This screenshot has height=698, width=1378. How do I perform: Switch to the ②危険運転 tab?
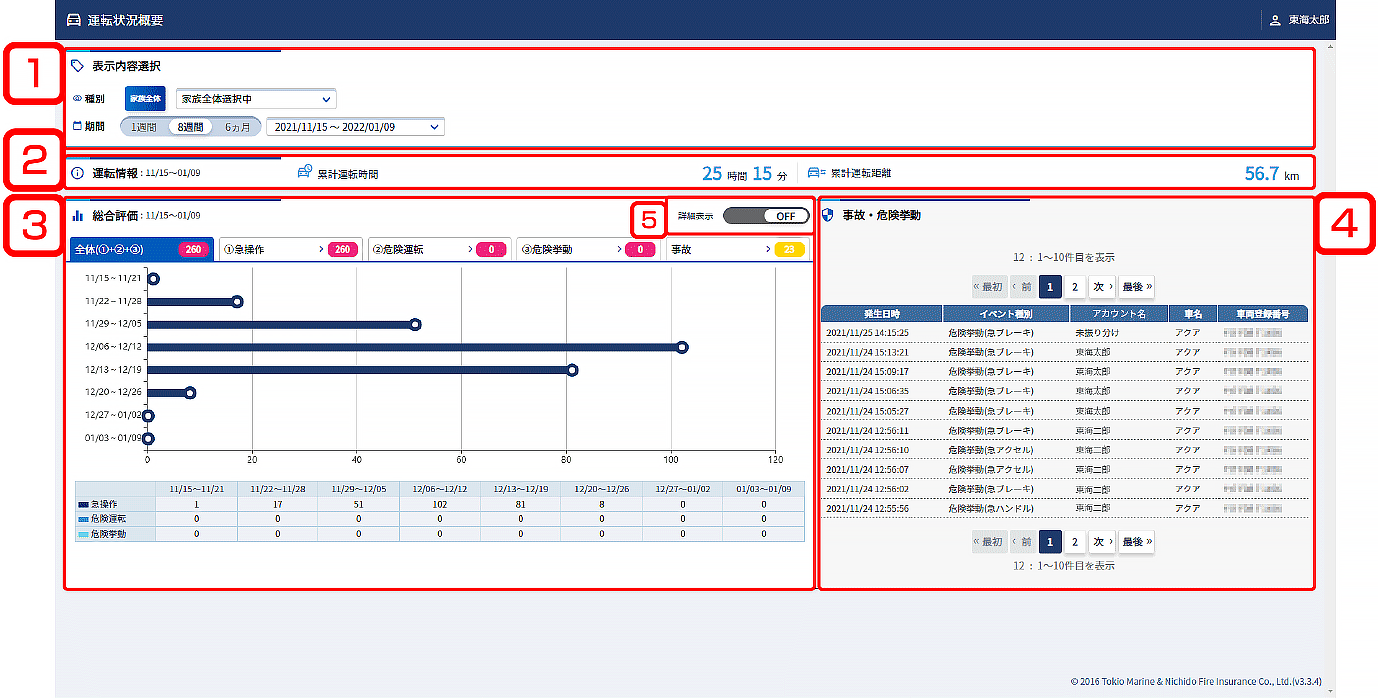pos(438,249)
